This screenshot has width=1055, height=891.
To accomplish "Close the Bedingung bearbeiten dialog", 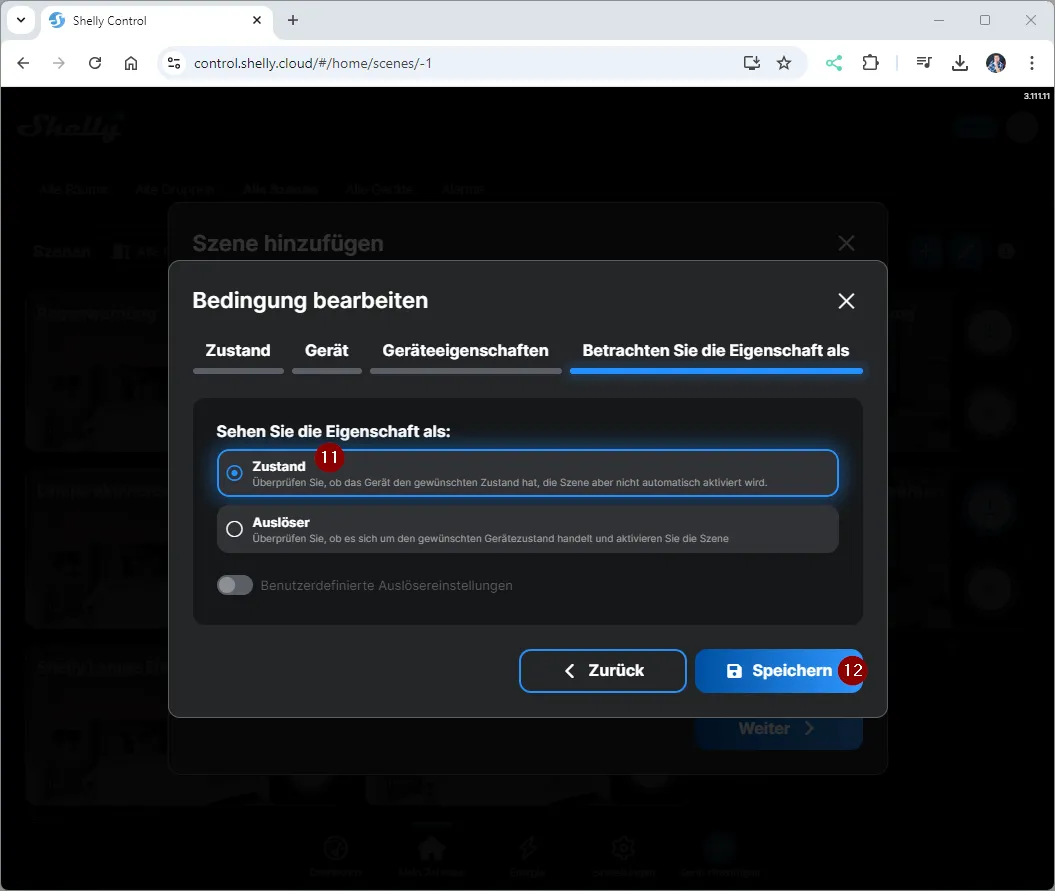I will (x=846, y=301).
